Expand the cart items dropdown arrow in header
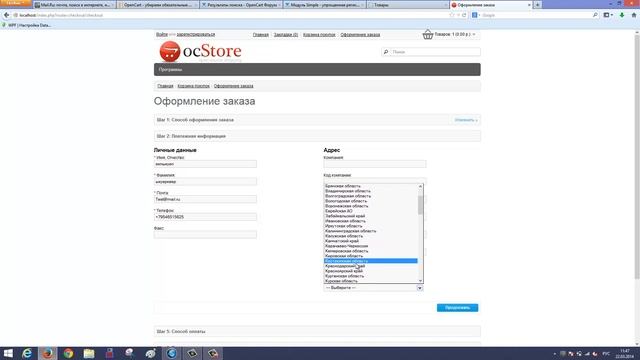Image resolution: width=640 pixels, height=360 pixels. pyautogui.click(x=474, y=34)
